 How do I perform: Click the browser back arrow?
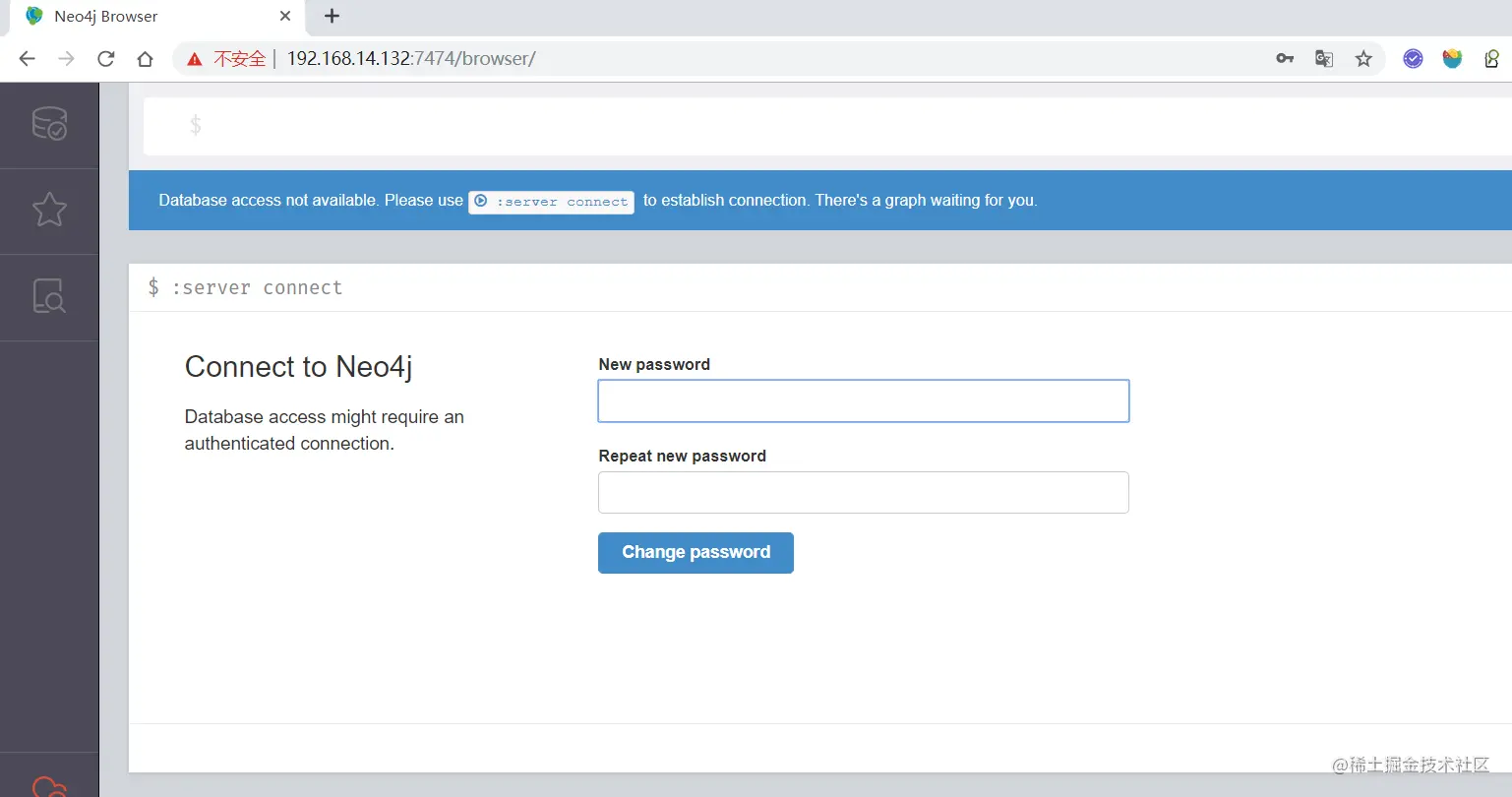[27, 59]
